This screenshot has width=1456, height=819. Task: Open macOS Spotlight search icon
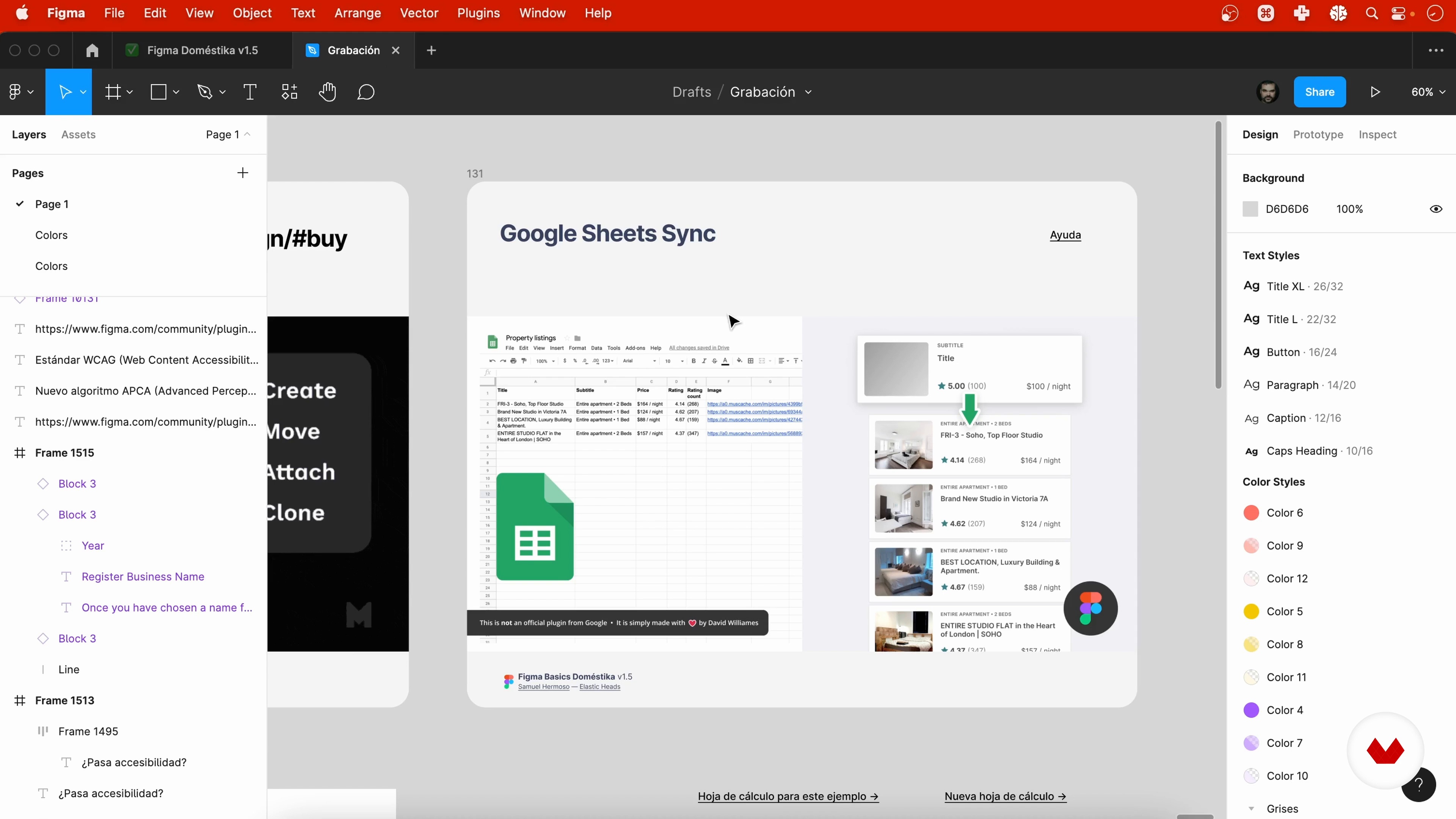[x=1372, y=13]
